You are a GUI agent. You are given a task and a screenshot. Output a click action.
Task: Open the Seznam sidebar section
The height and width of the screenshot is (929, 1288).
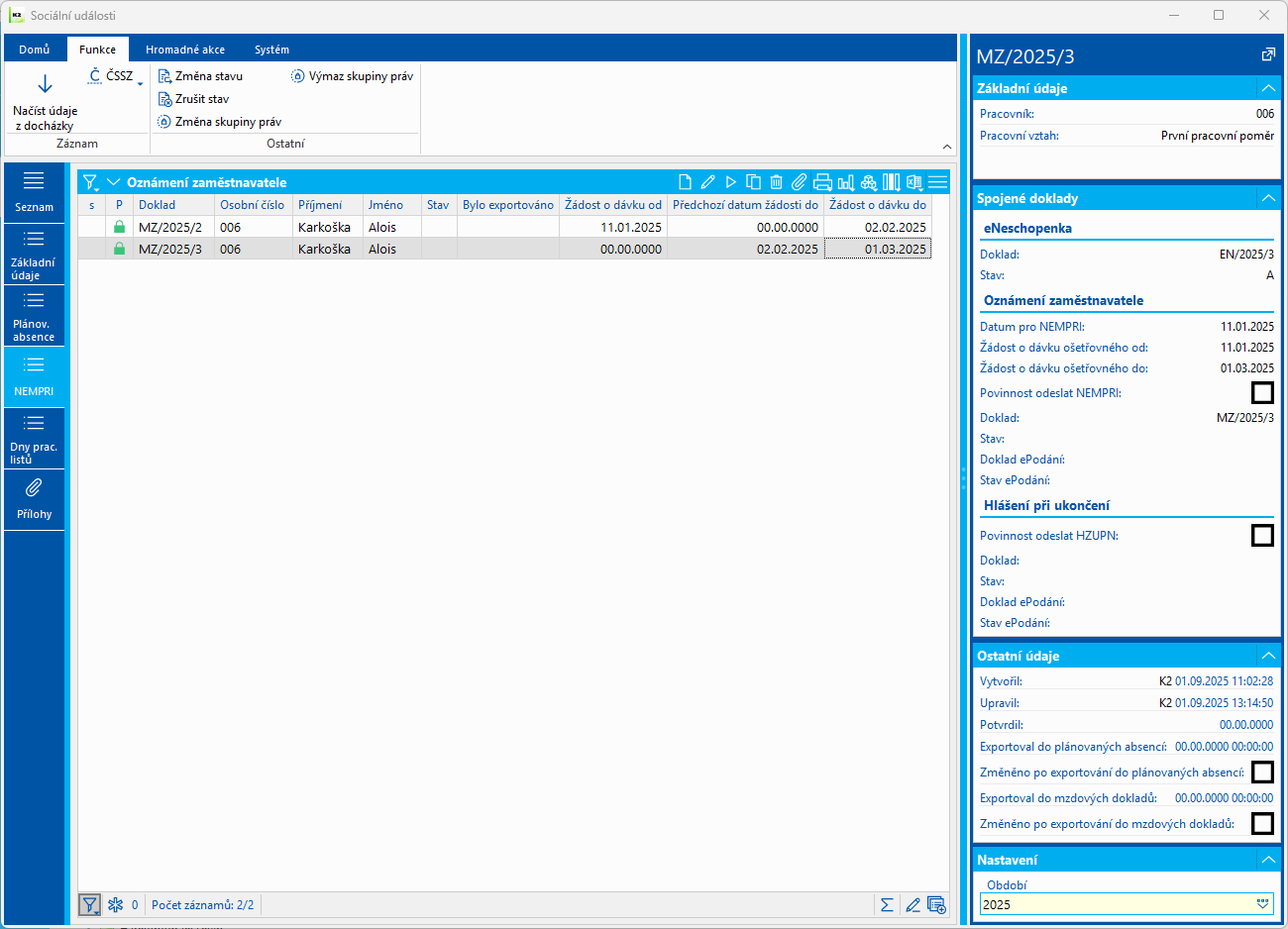(x=34, y=193)
